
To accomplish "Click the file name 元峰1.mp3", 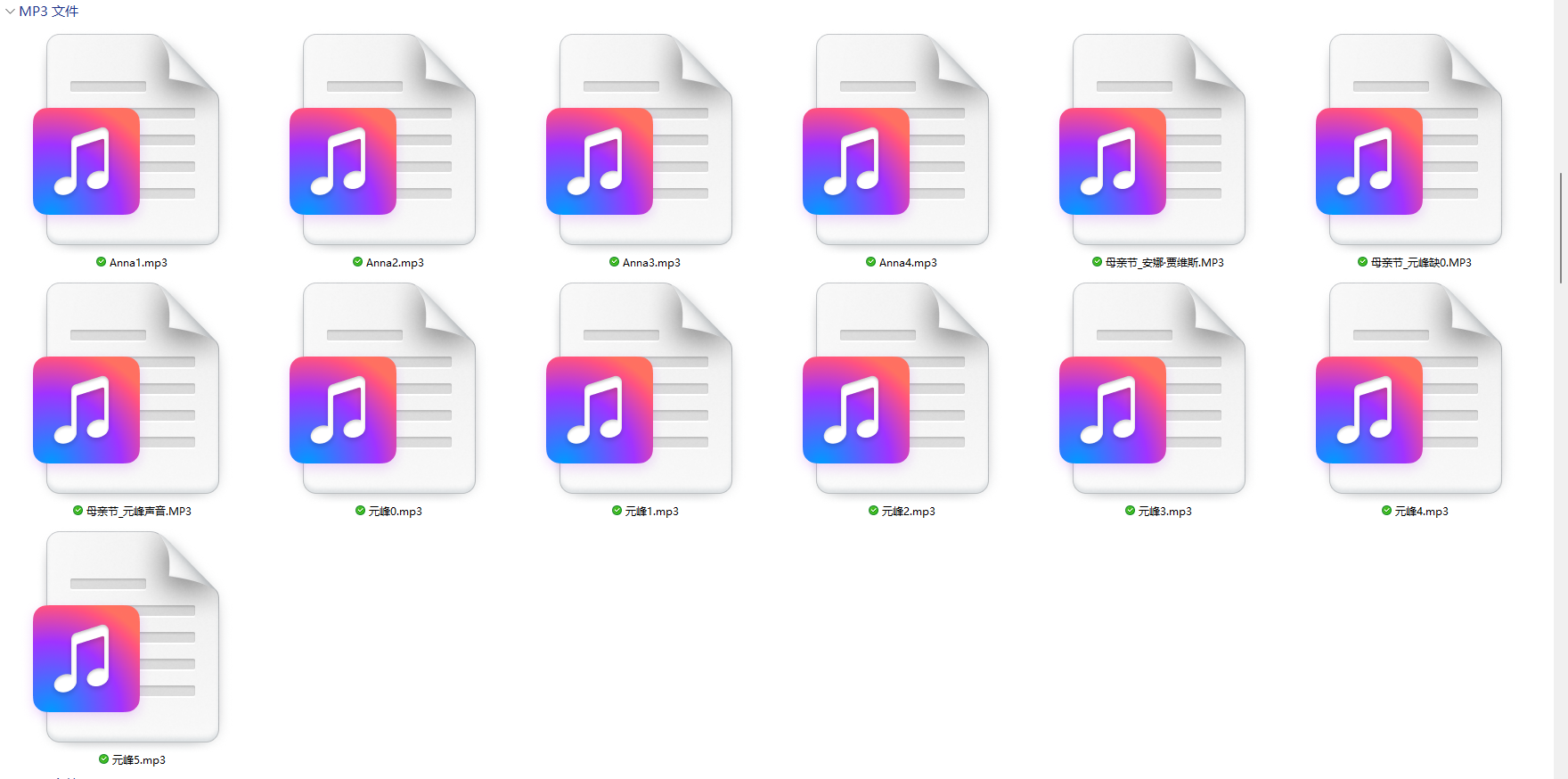I will coord(652,512).
